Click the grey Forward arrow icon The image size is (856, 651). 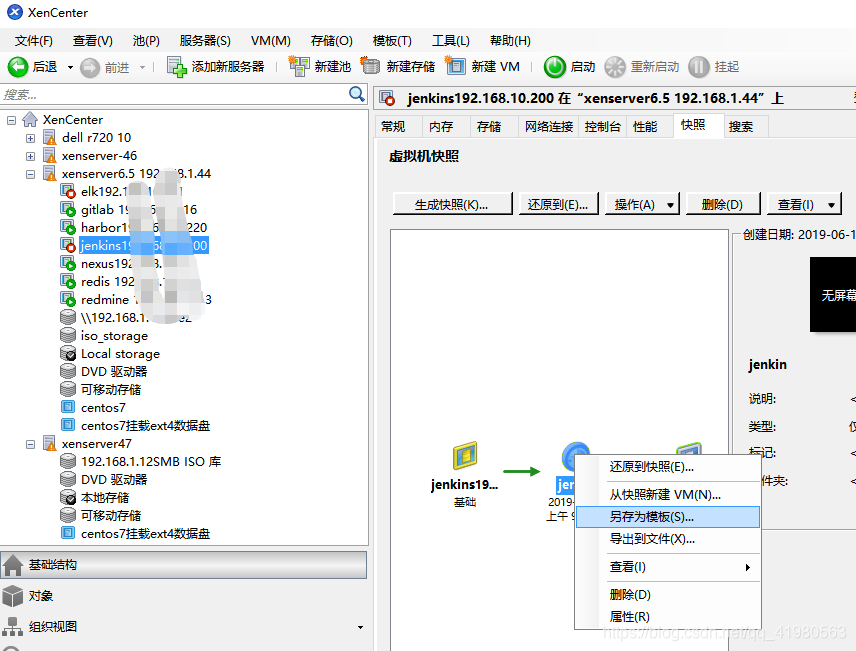pos(90,68)
